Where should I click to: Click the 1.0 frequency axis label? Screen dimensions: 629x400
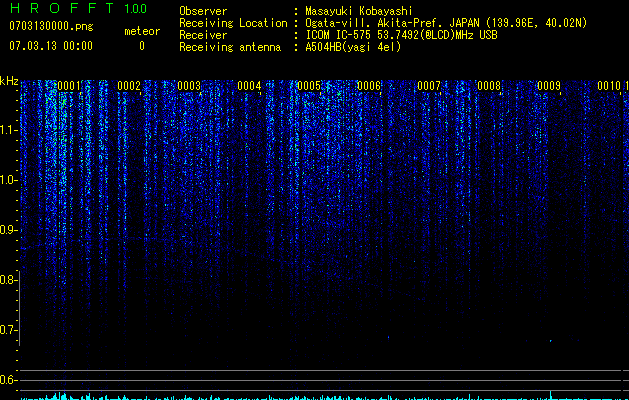pyautogui.click(x=8, y=180)
